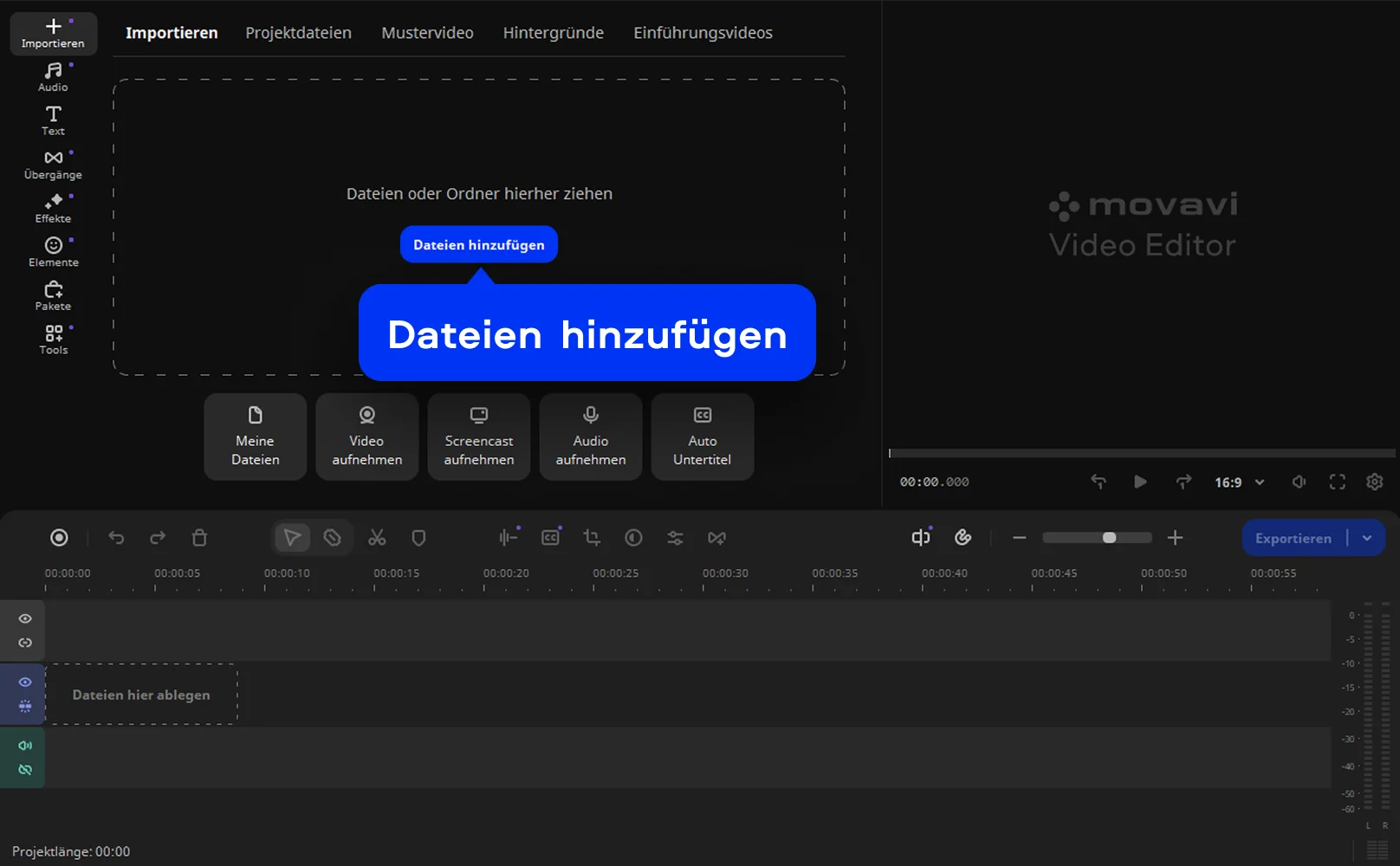Click the record button in timeline toolbar
This screenshot has height=866, width=1400.
click(59, 538)
